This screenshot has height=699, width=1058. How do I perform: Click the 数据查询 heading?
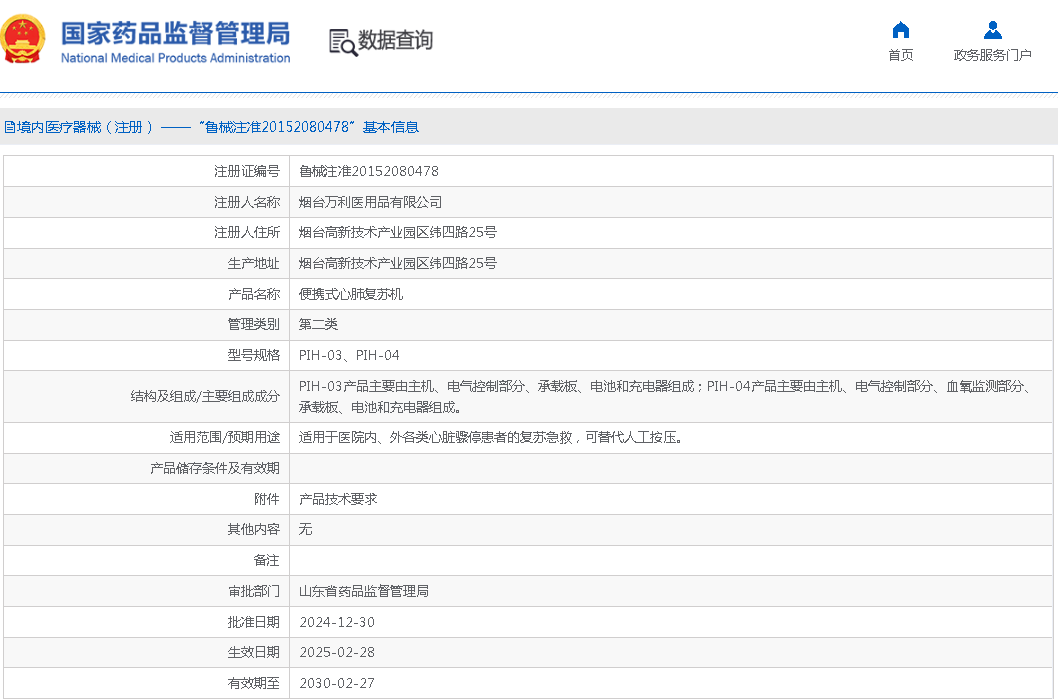coord(395,40)
